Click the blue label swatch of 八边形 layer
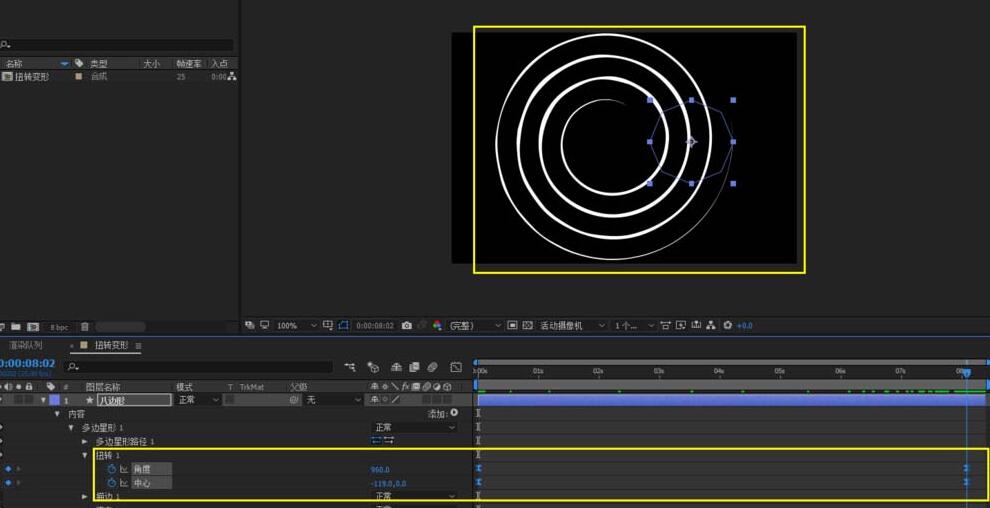The width and height of the screenshot is (990, 508). tap(54, 400)
